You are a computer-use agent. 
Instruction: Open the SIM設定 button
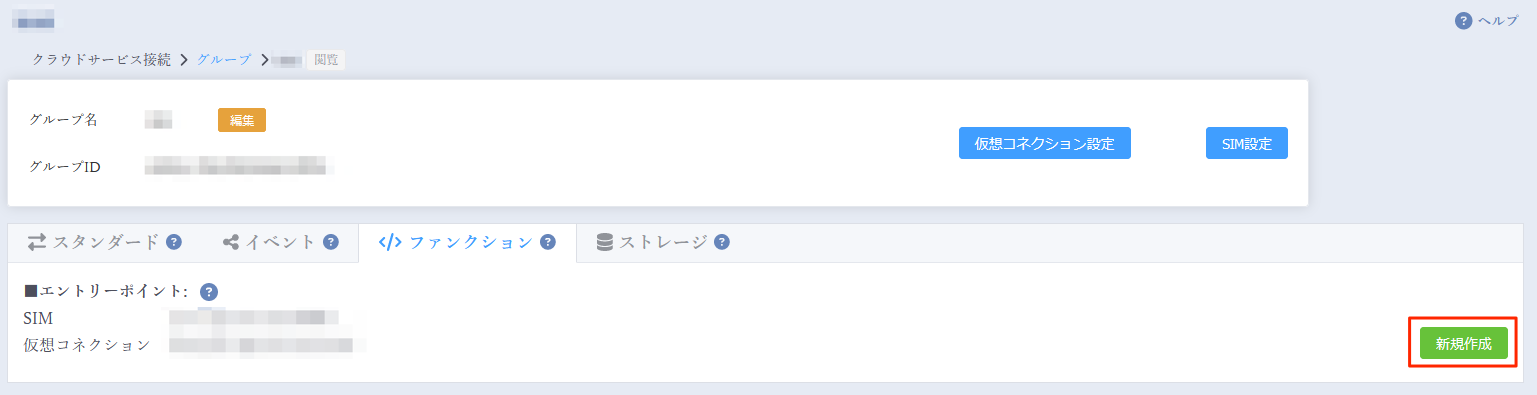click(1247, 143)
